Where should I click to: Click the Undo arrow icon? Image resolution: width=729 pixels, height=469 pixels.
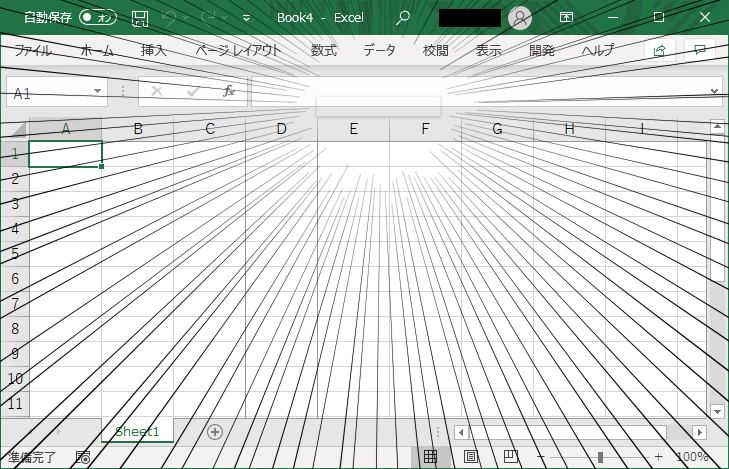[169, 18]
